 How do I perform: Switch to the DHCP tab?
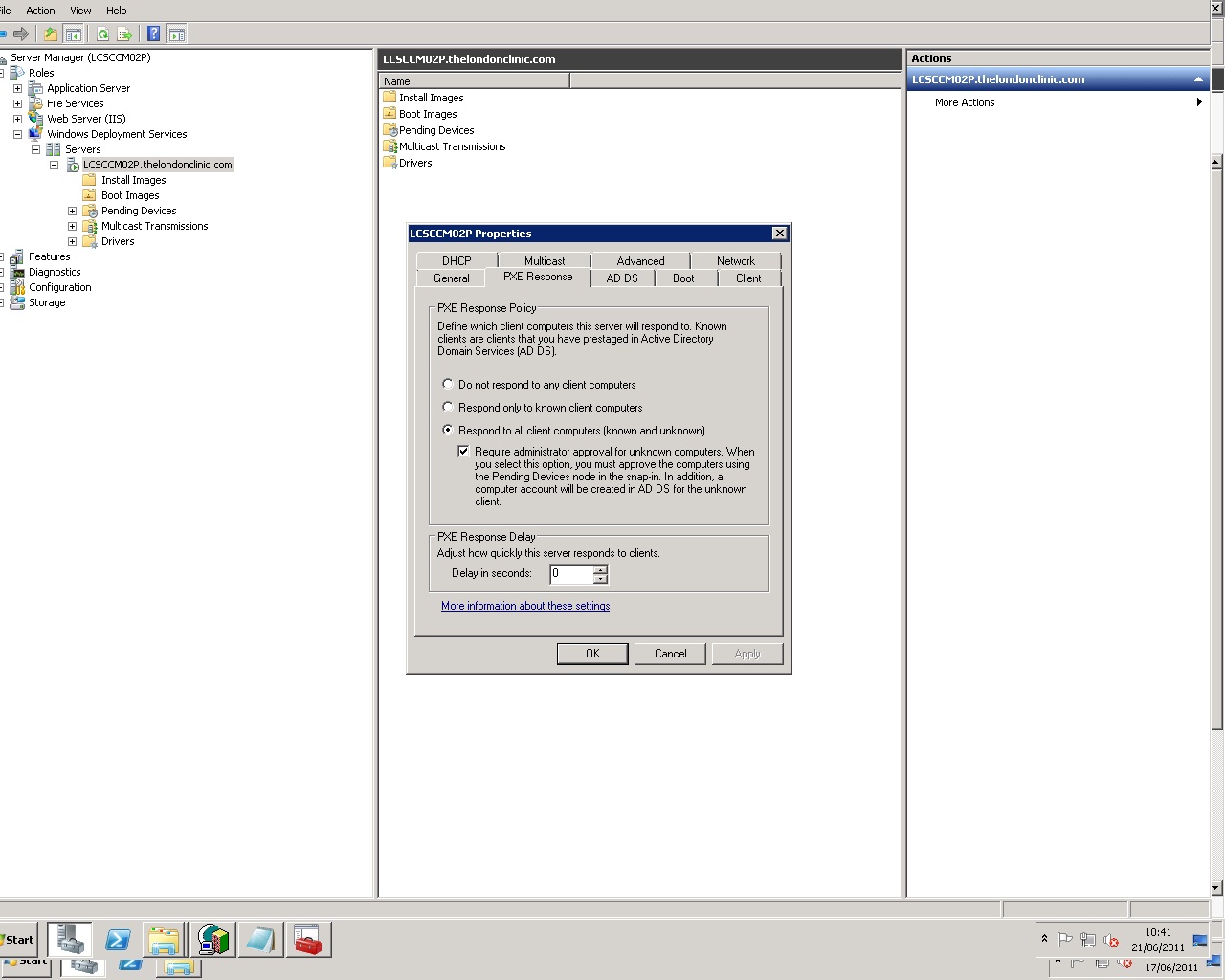[x=456, y=260]
